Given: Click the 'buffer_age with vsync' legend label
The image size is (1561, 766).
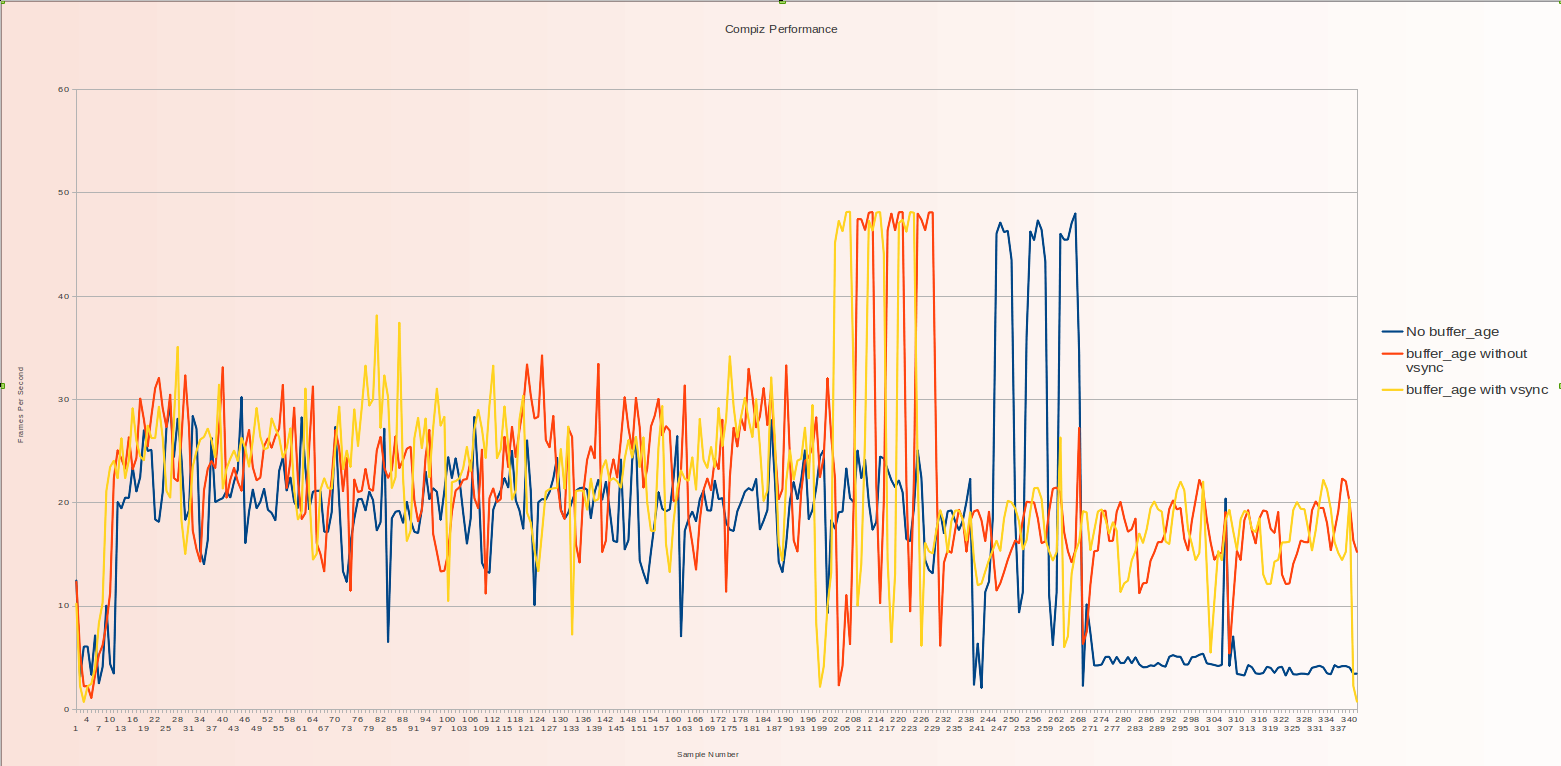Looking at the screenshot, I should tap(1477, 389).
